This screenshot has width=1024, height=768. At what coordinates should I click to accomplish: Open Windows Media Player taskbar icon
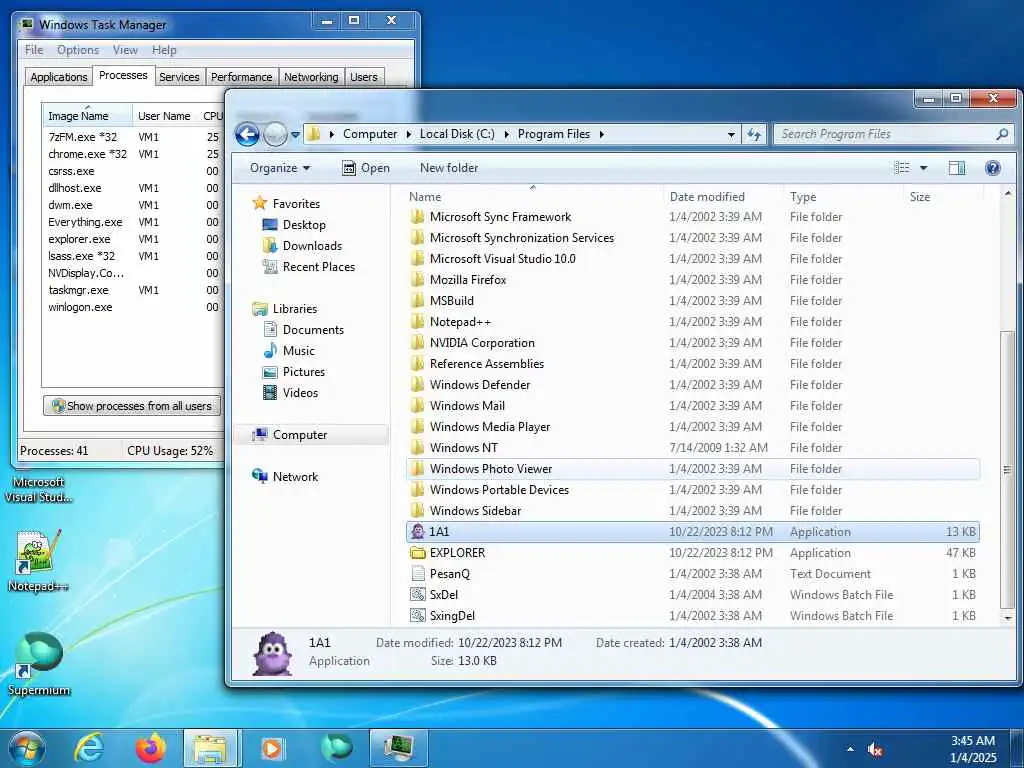tap(272, 748)
